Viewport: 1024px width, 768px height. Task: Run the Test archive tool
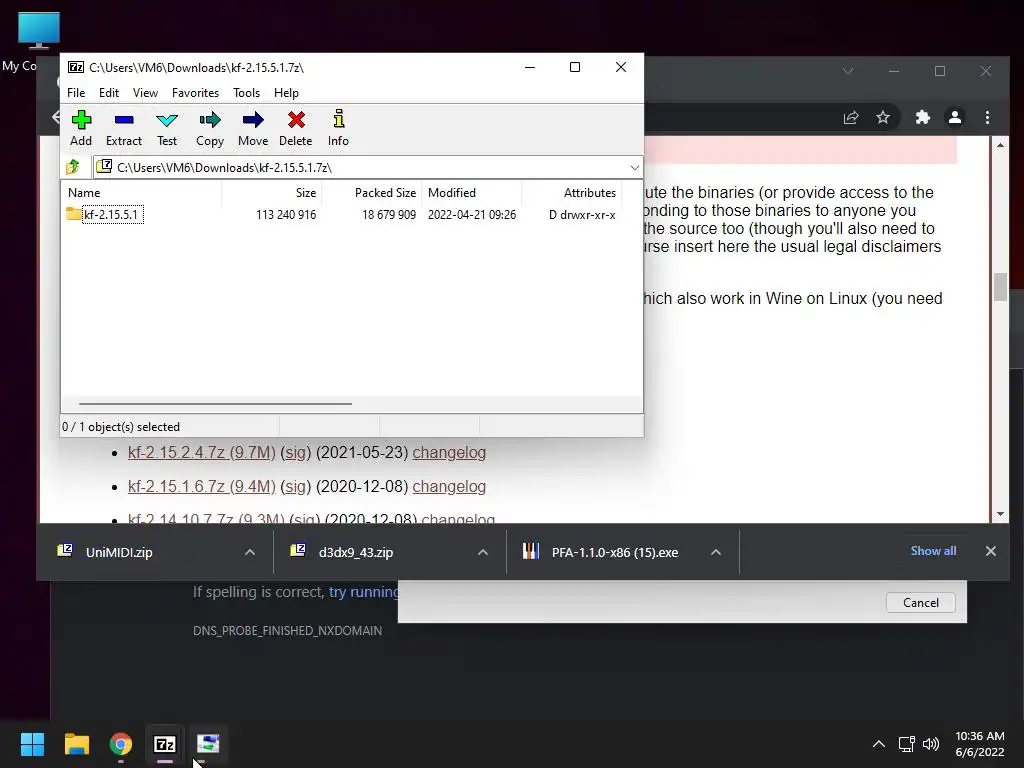167,128
